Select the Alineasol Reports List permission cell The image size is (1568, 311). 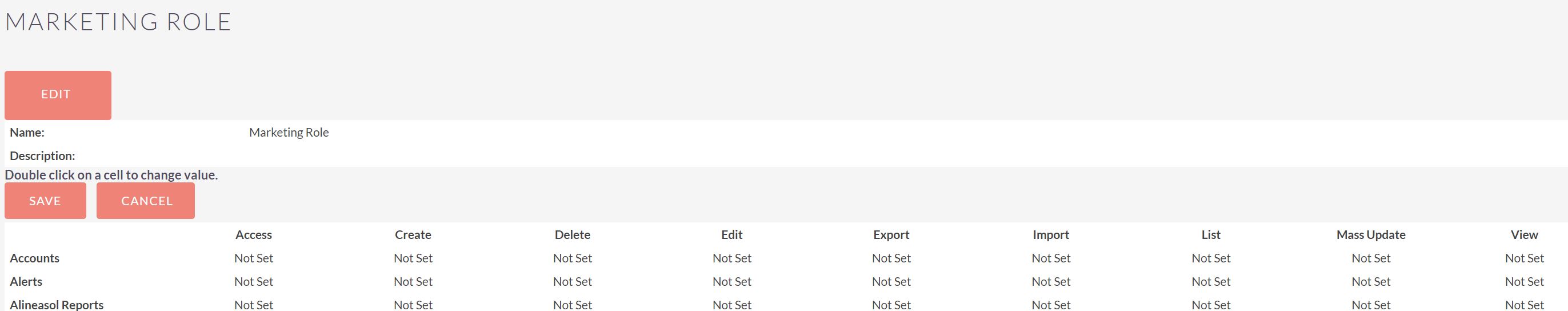point(1211,305)
